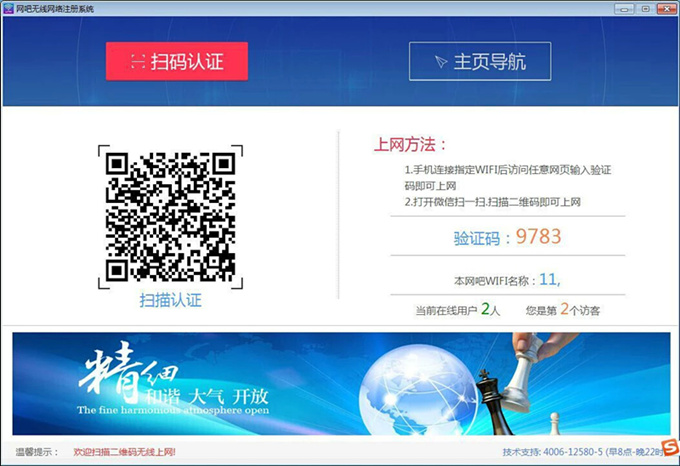Click the Sogou input method S icon
Image resolution: width=680 pixels, height=466 pixels.
tap(671, 448)
